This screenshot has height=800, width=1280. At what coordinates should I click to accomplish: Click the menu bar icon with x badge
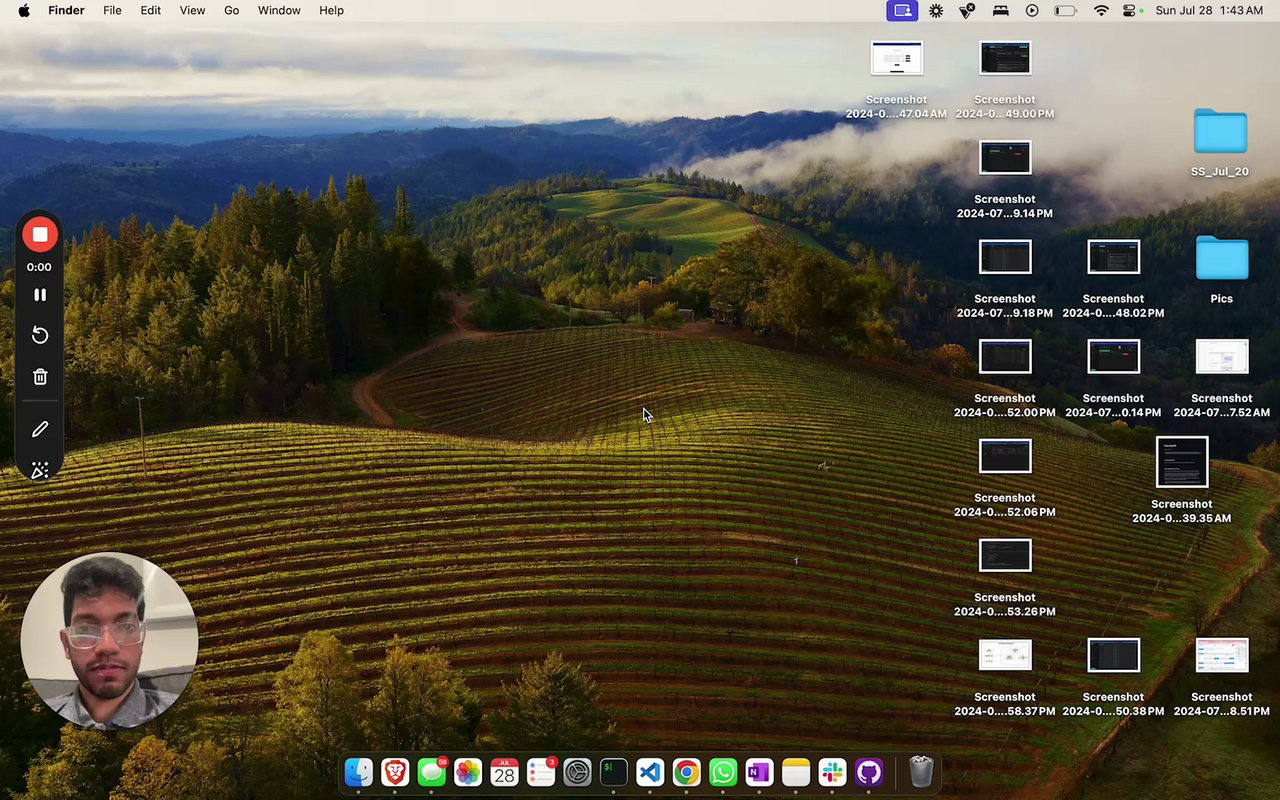[967, 10]
